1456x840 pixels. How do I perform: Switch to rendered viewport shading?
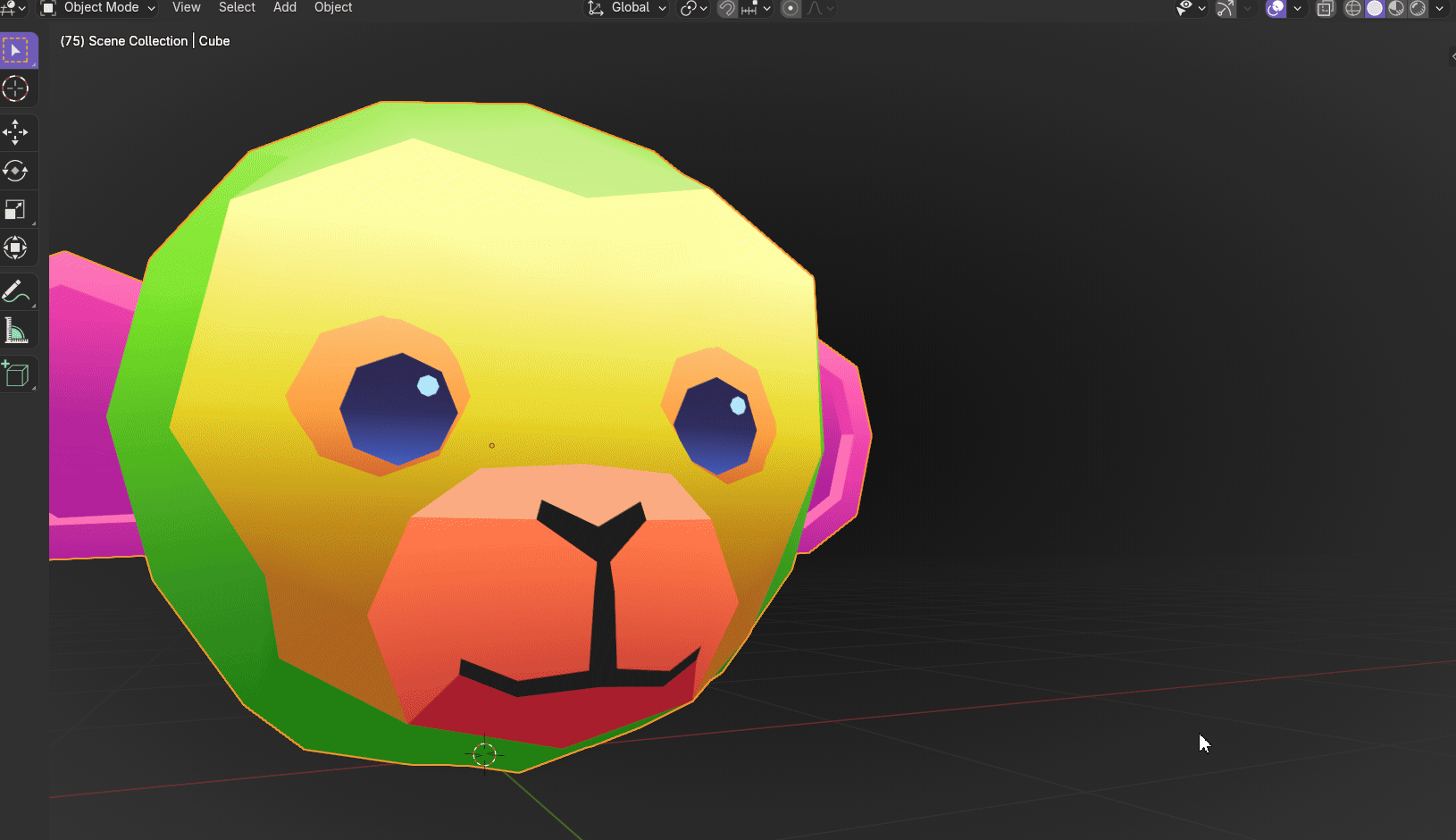click(x=1418, y=8)
